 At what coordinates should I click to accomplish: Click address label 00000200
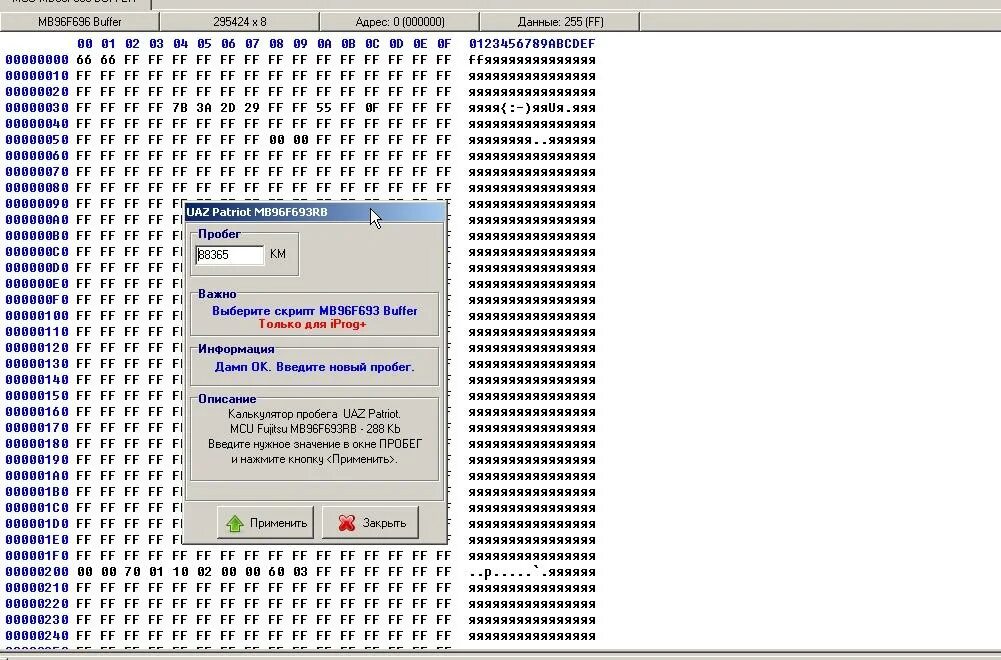pyautogui.click(x=37, y=572)
